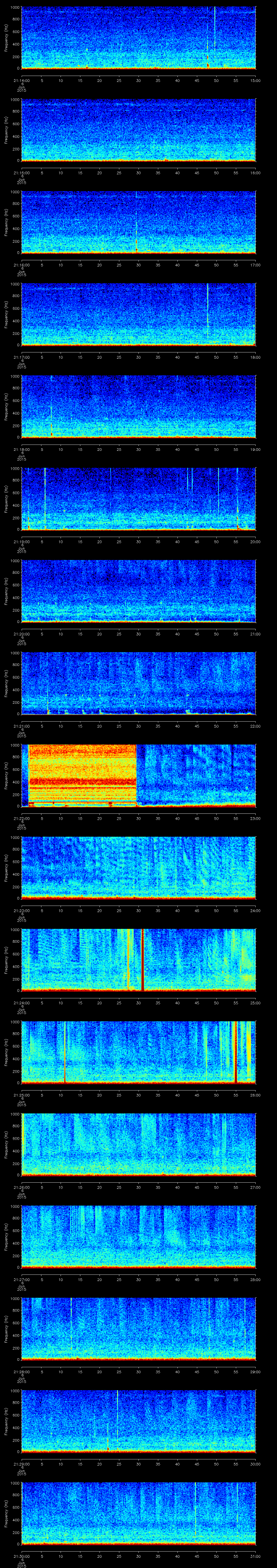Click the red vertical line at 11 seconds in the 21:25:00 panel
The image size is (277, 1568).
pos(65,1052)
